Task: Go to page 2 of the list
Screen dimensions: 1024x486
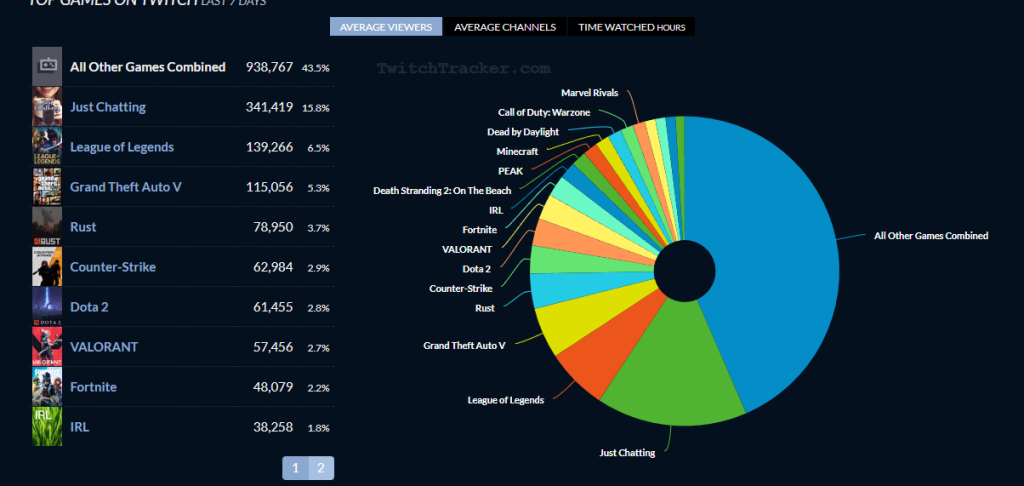Action: click(x=321, y=468)
